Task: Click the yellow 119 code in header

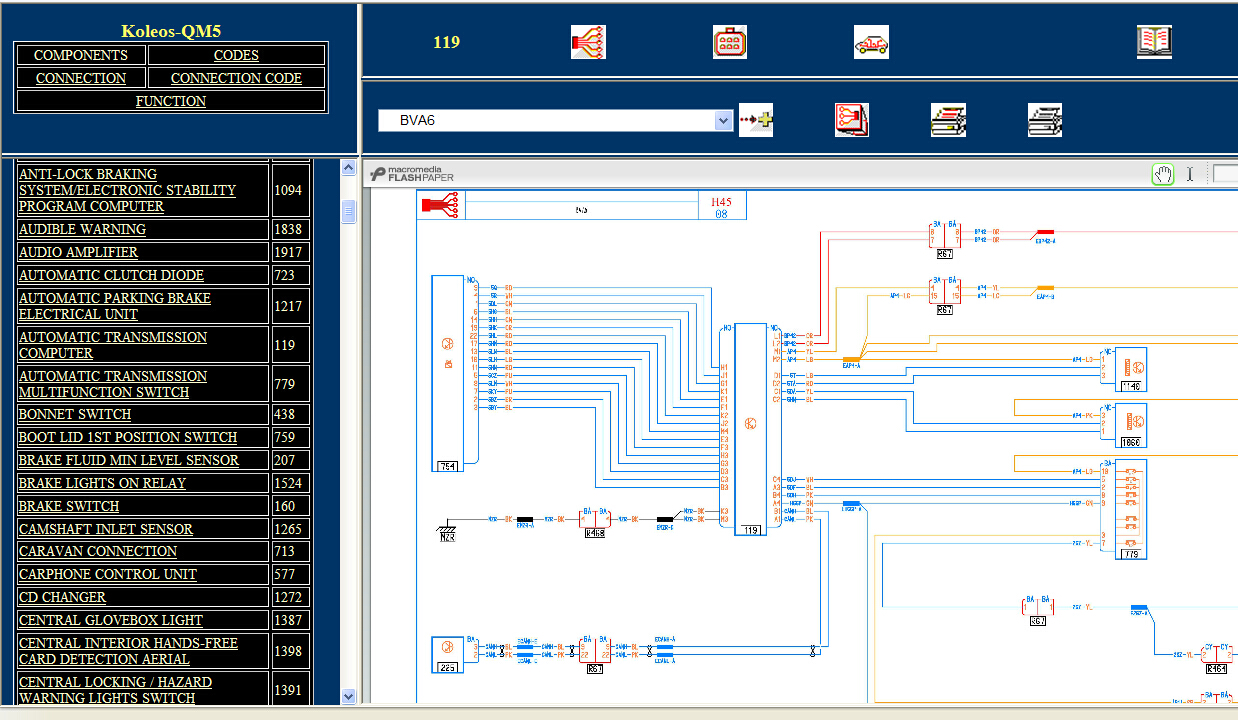Action: coord(446,42)
